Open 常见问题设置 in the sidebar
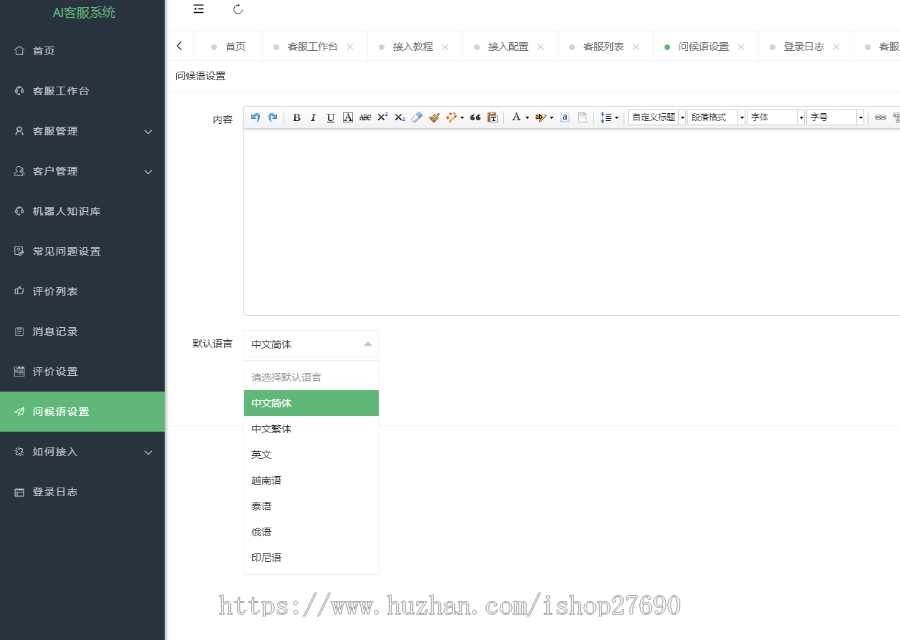This screenshot has width=900, height=640. (83, 251)
